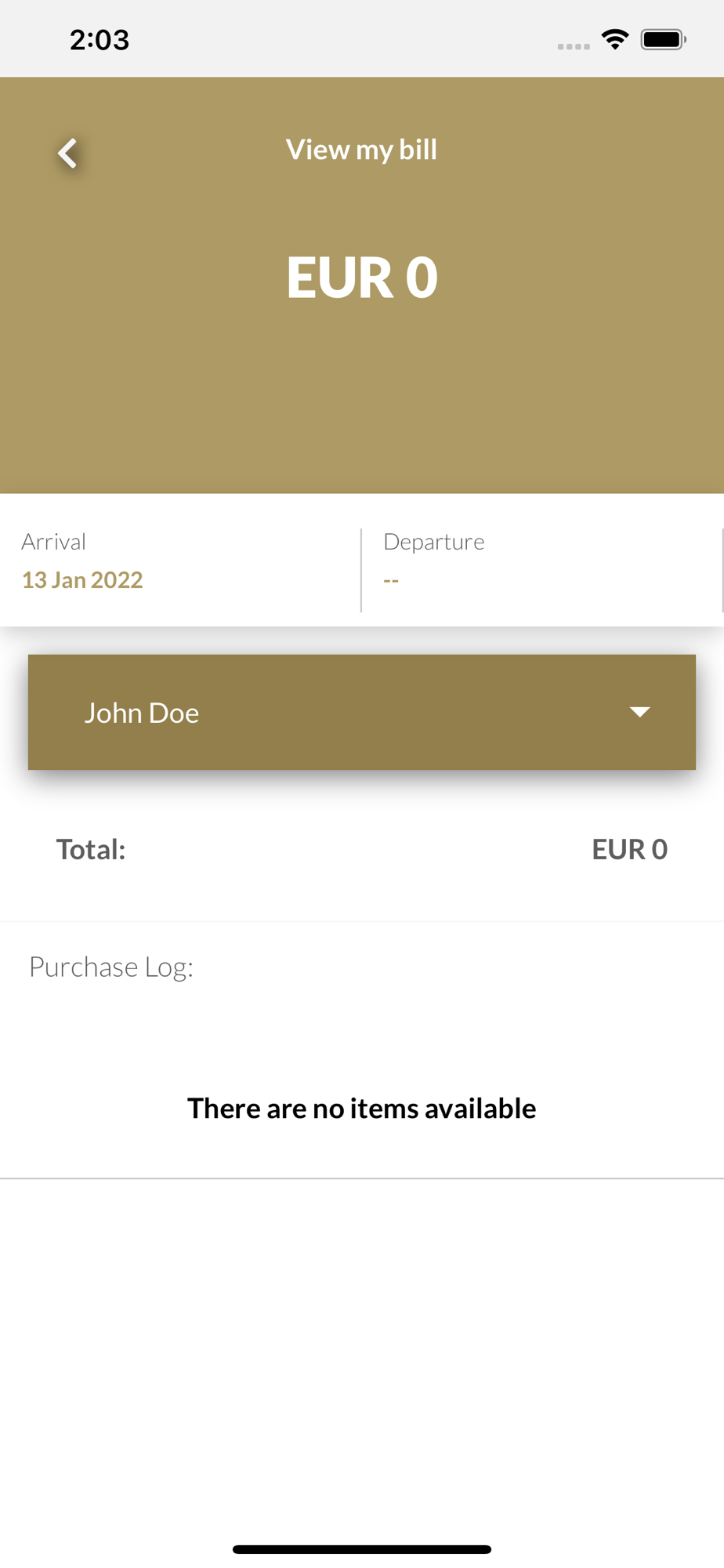724x1568 pixels.
Task: Click the white dropdown triangle arrow
Action: 639,712
